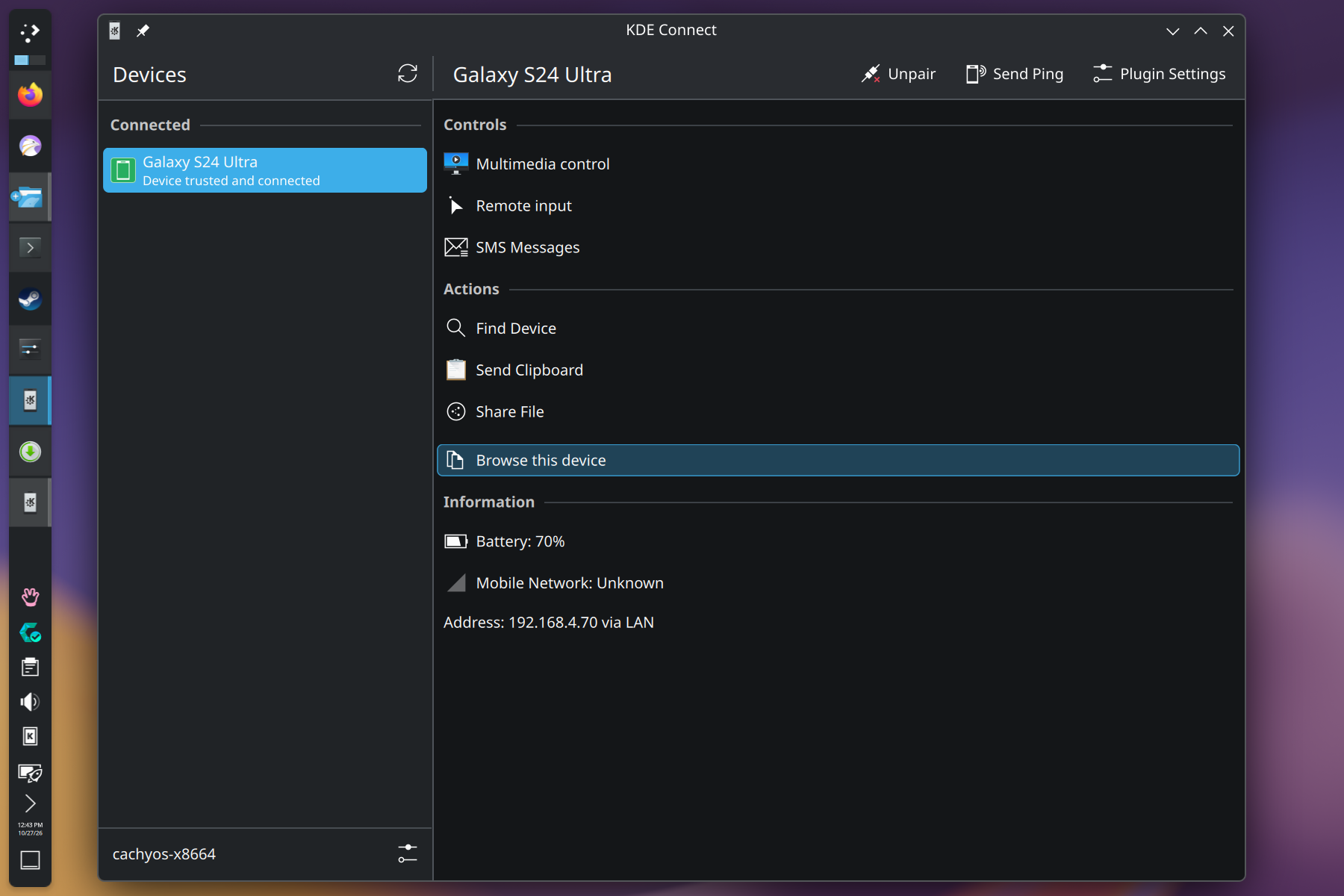Open Dolphin file manager from panel
The height and width of the screenshot is (896, 1344).
click(x=30, y=197)
